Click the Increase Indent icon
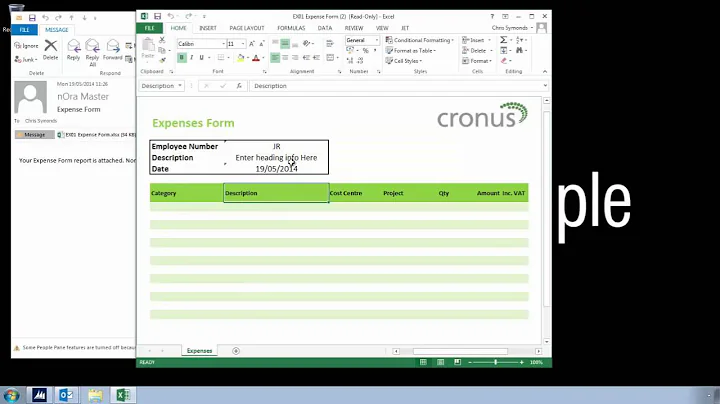This screenshot has height=404, width=720. 316,57
